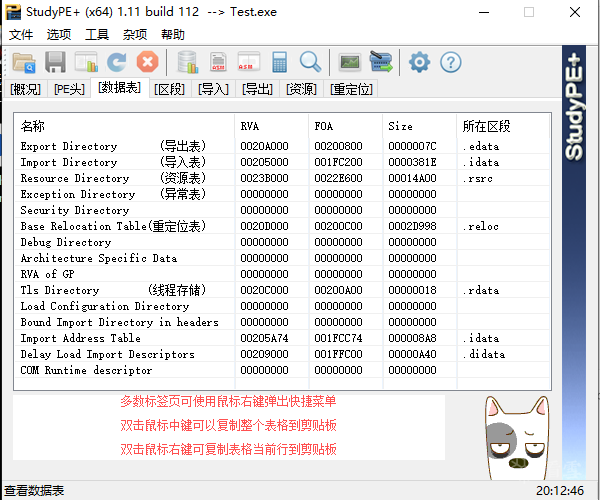Click the orange X close-file icon
Viewport: 600px width, 500px height.
click(x=147, y=62)
